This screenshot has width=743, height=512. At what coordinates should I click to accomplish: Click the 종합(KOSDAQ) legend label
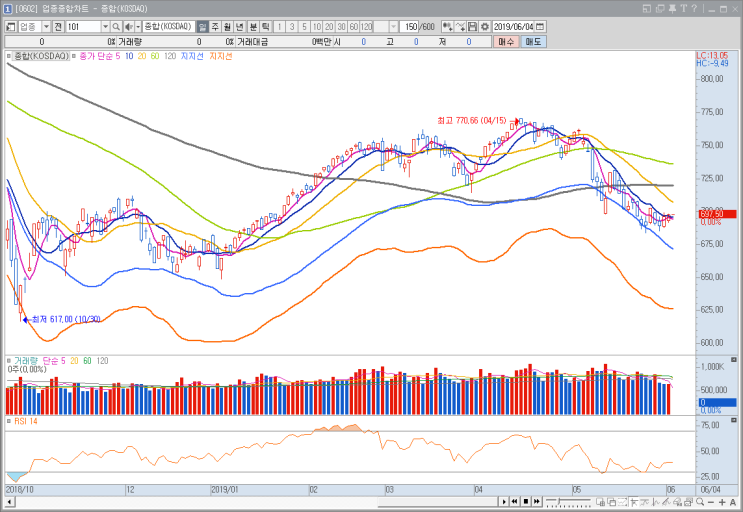tap(41, 56)
